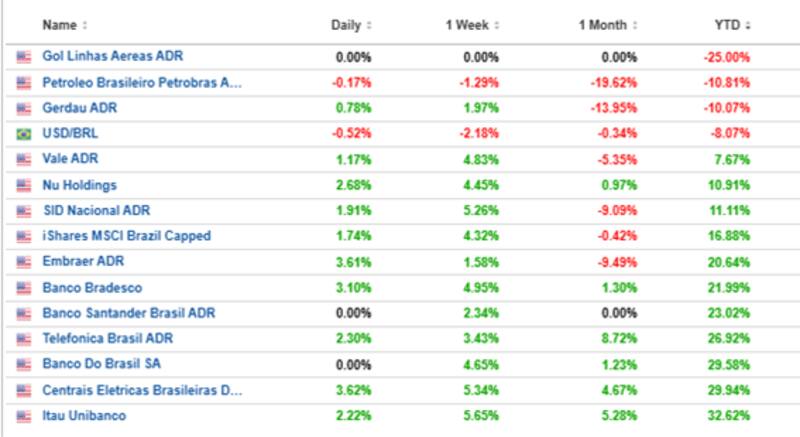
Task: Click the Brazil flag icon next to USD/BRL
Action: pos(23,134)
